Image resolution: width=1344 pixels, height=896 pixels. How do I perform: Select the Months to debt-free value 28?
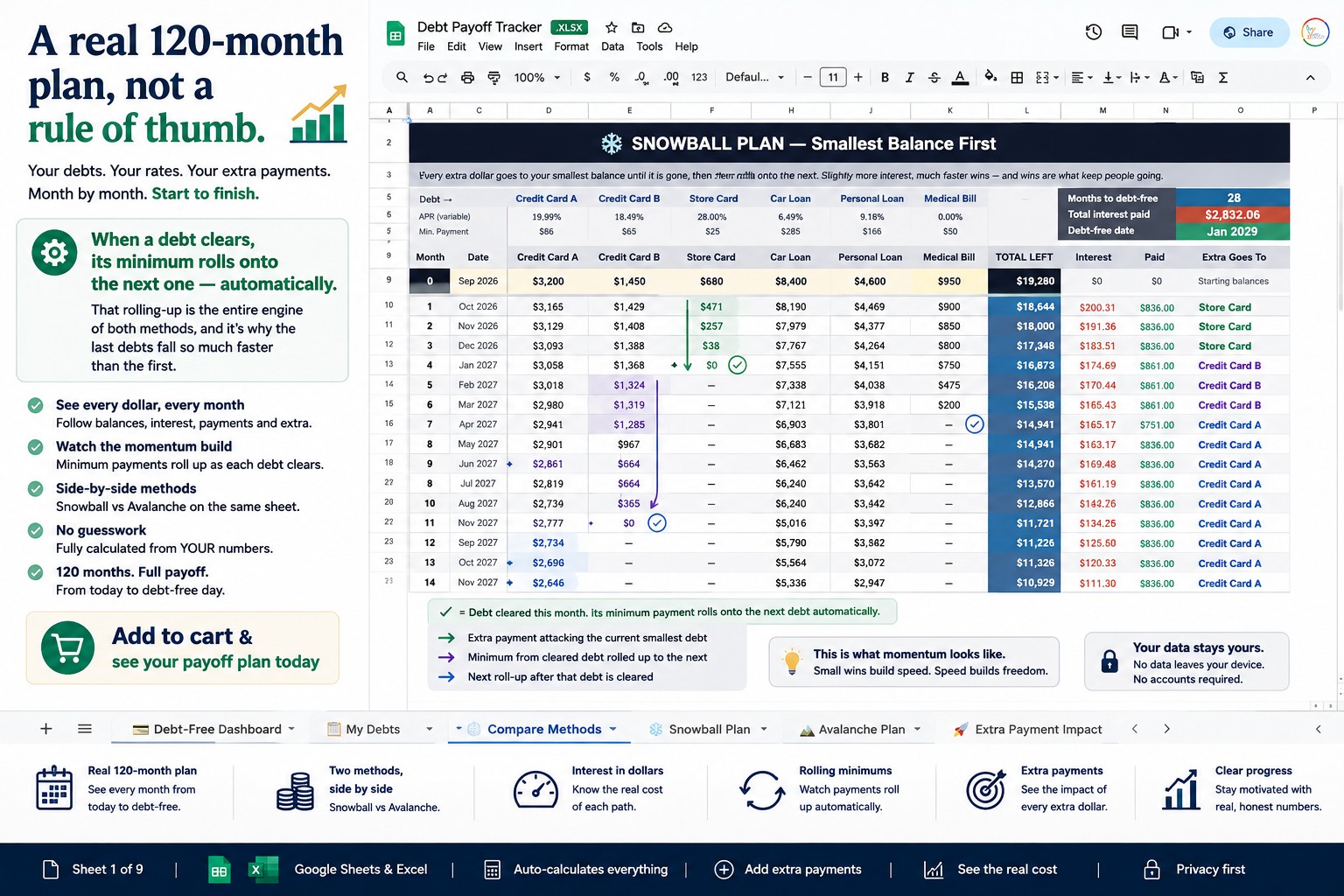click(x=1233, y=198)
